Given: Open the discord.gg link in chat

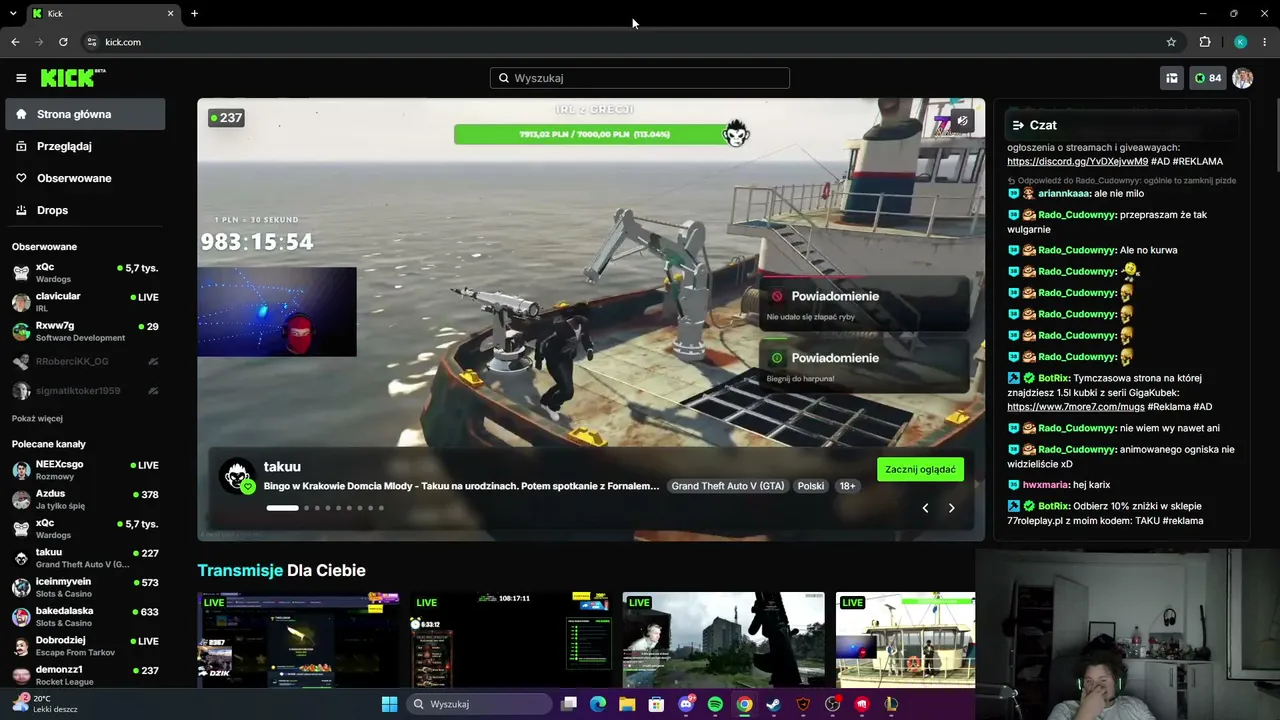Looking at the screenshot, I should 1077,161.
